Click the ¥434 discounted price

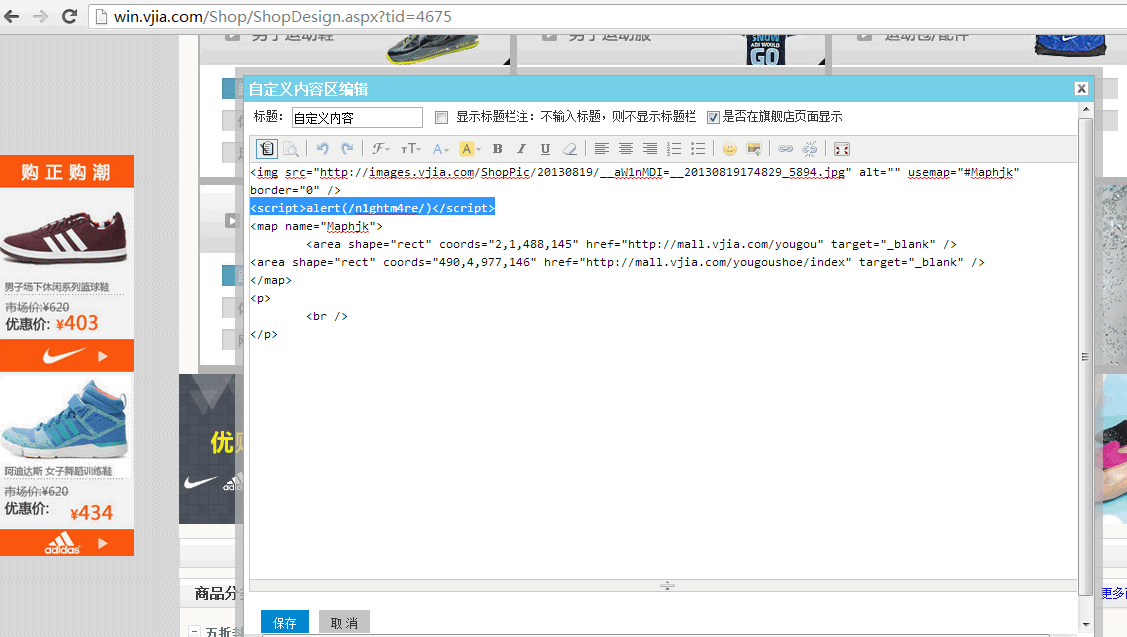pos(91,513)
